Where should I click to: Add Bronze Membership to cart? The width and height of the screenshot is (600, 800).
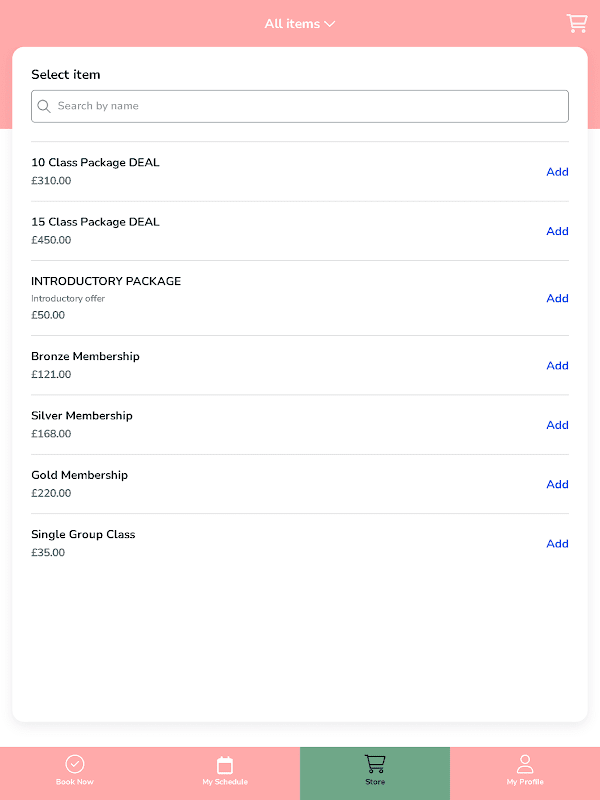click(x=557, y=365)
